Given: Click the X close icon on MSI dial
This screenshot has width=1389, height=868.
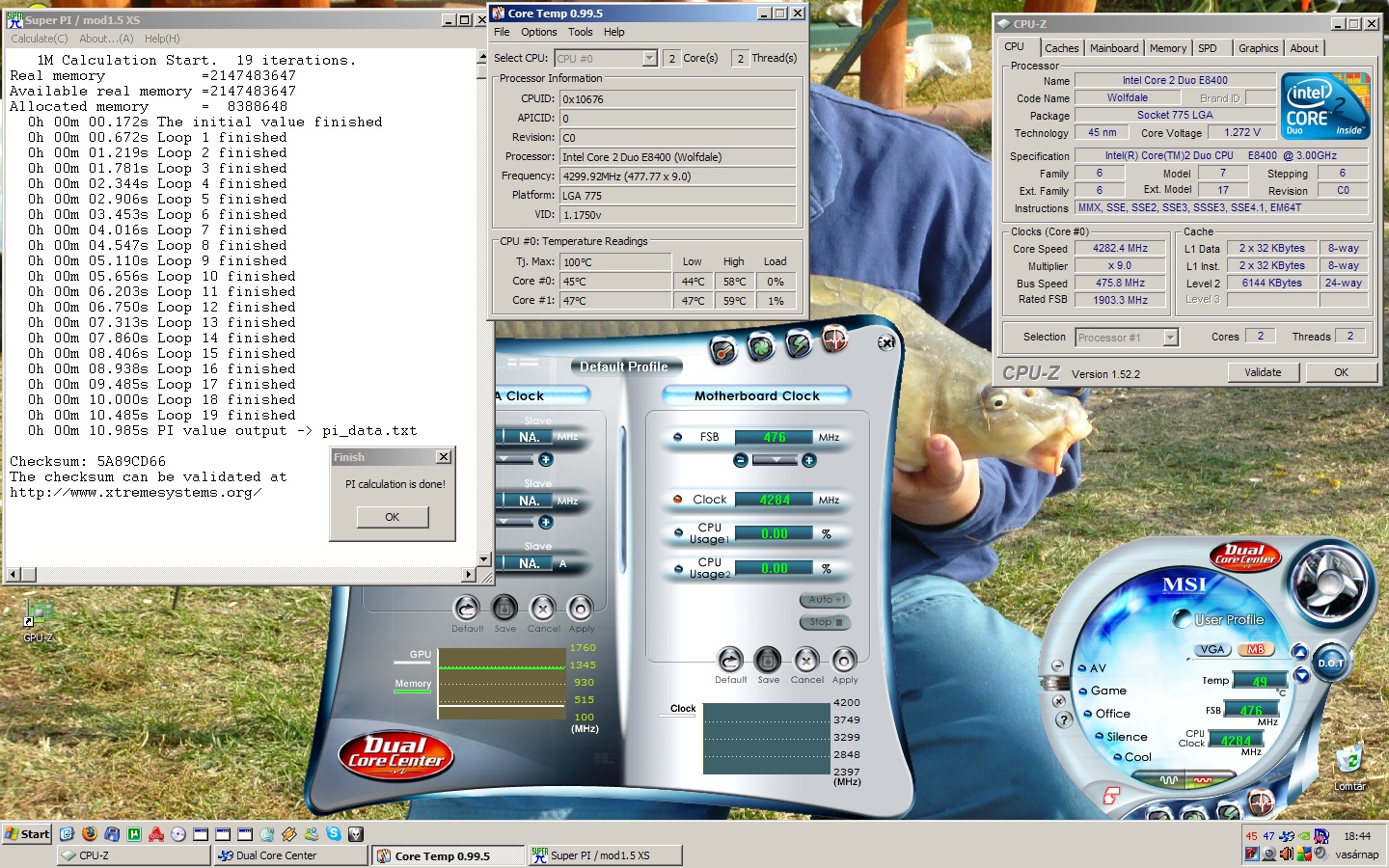Looking at the screenshot, I should tap(1058, 701).
